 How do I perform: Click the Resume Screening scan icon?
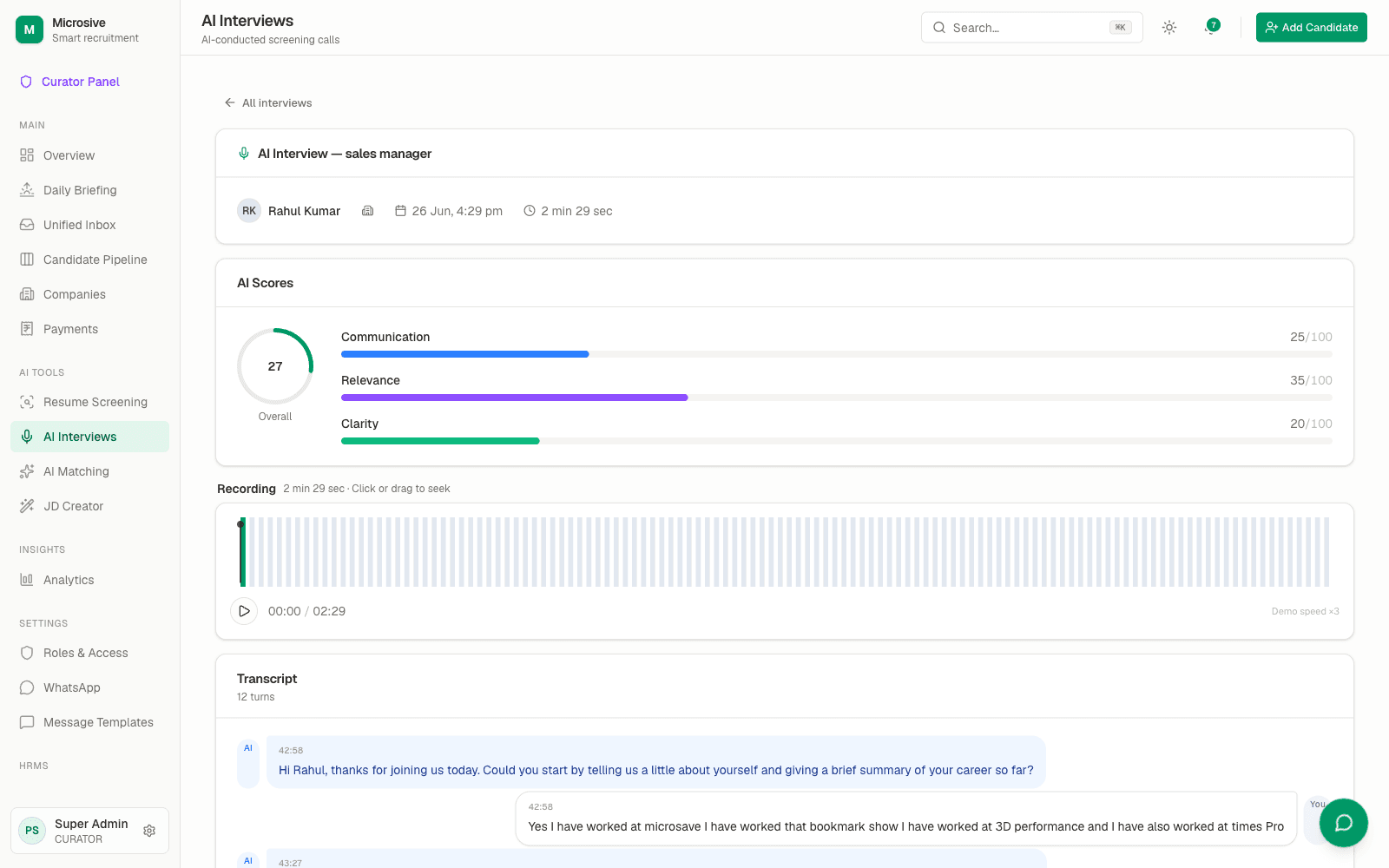tap(27, 402)
